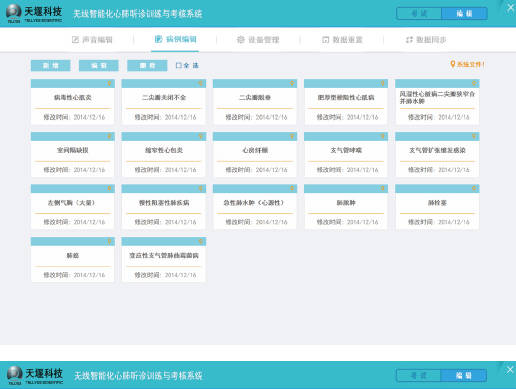Click the pin icon on 变应性支气管肺曲霉菌病 card
This screenshot has width=516, height=389.
pos(200,241)
